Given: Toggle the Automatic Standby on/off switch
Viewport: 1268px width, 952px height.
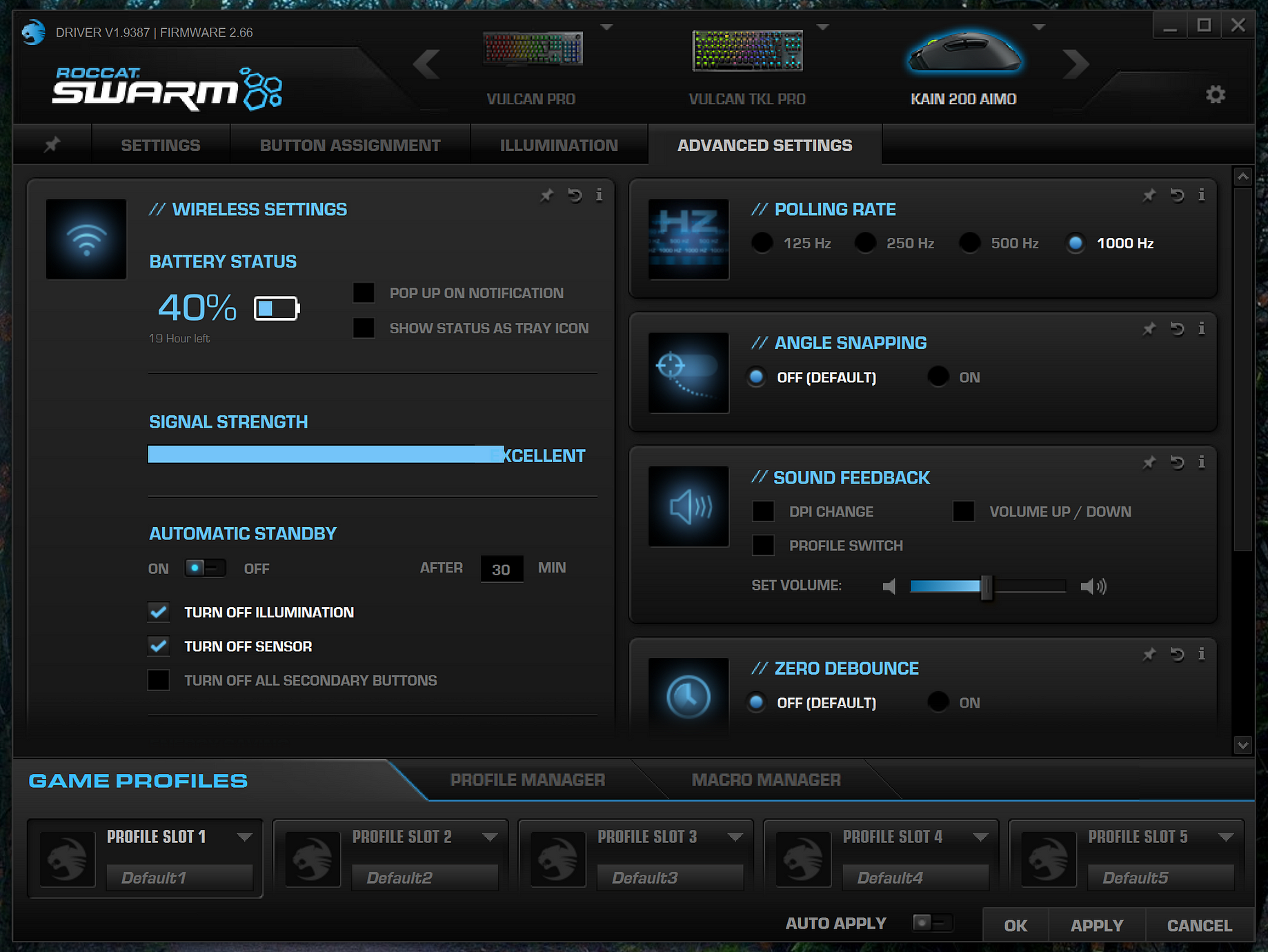Looking at the screenshot, I should [205, 568].
